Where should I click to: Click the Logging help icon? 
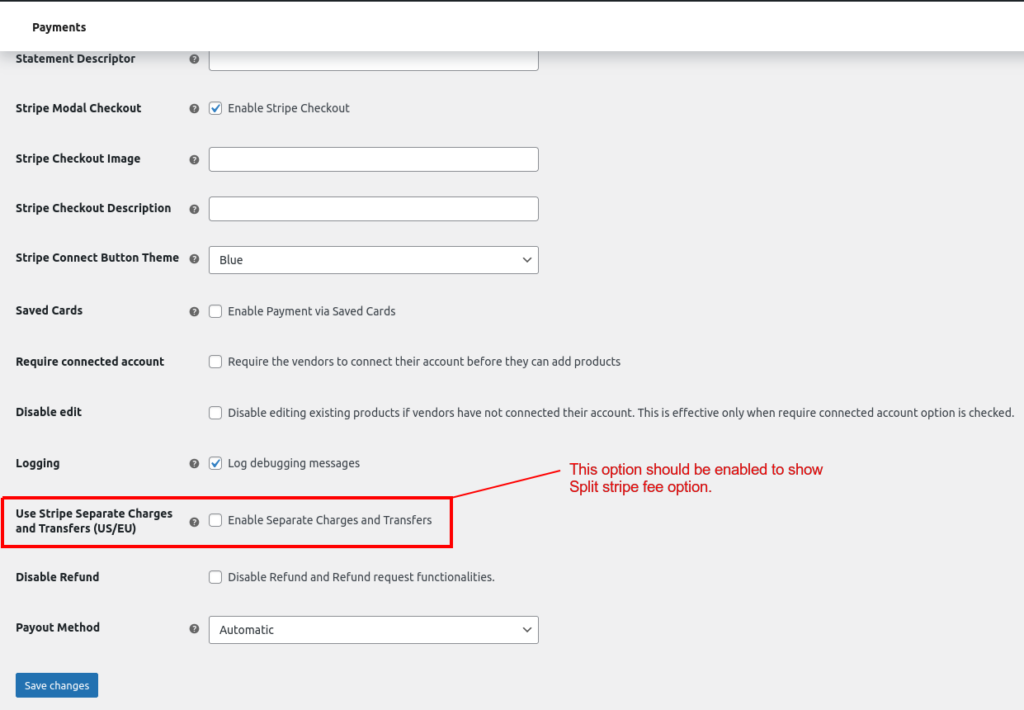pyautogui.click(x=194, y=464)
